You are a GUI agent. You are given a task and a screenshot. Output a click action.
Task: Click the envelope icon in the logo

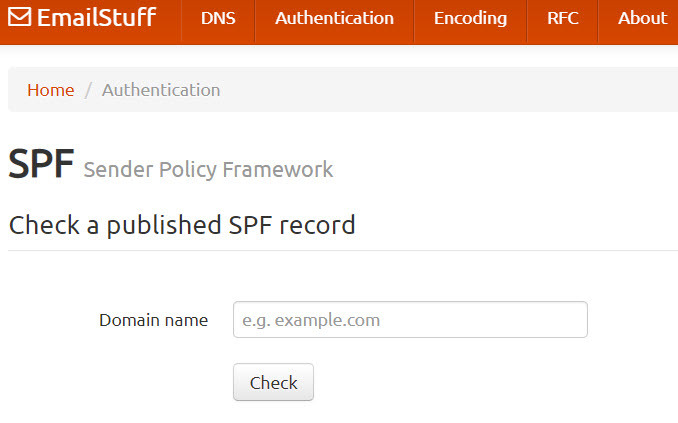(19, 17)
